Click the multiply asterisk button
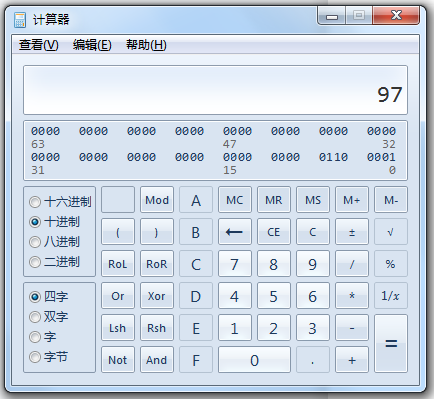This screenshot has width=434, height=399. click(352, 296)
